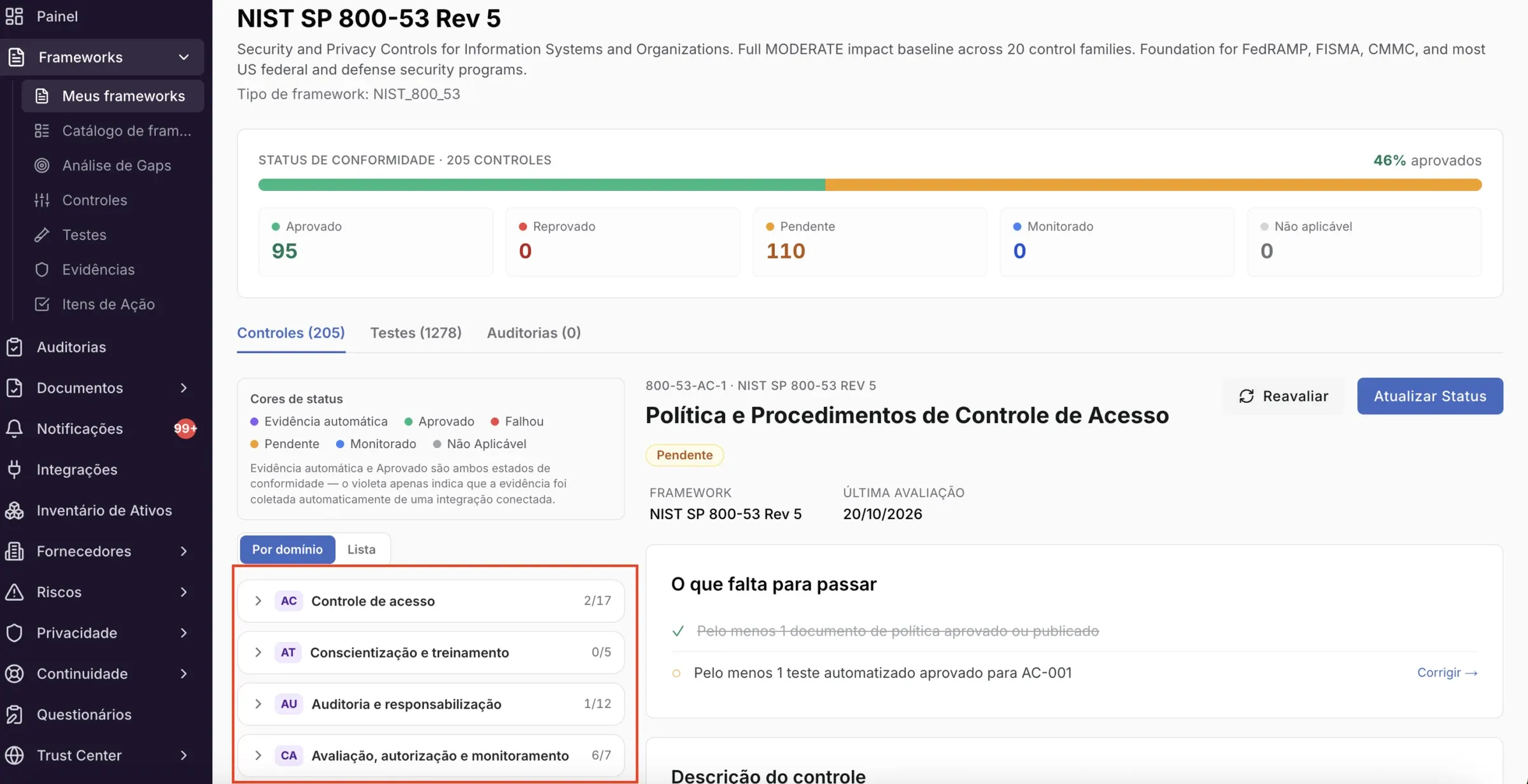
Task: Click the Itens de Ação checkbox icon
Action: click(42, 304)
